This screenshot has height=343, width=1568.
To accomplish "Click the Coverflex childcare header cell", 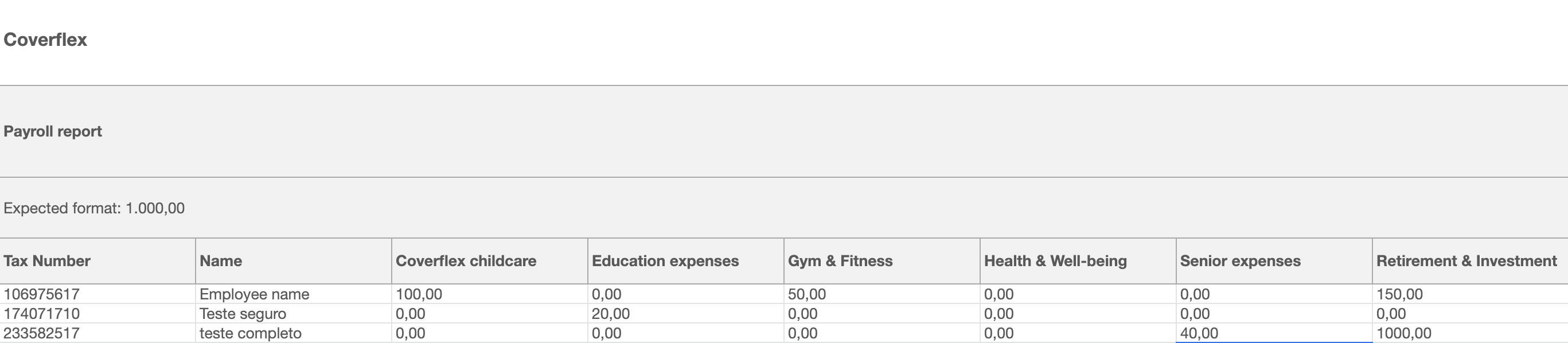I will 489,261.
